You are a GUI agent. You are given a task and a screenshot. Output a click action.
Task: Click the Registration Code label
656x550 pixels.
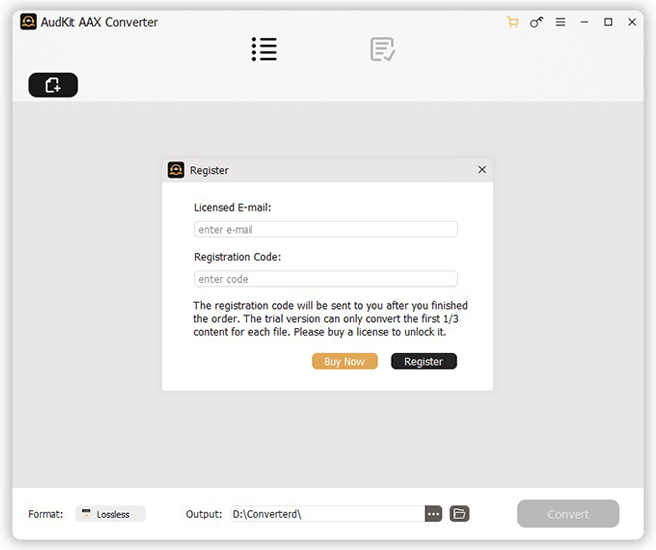click(x=238, y=257)
